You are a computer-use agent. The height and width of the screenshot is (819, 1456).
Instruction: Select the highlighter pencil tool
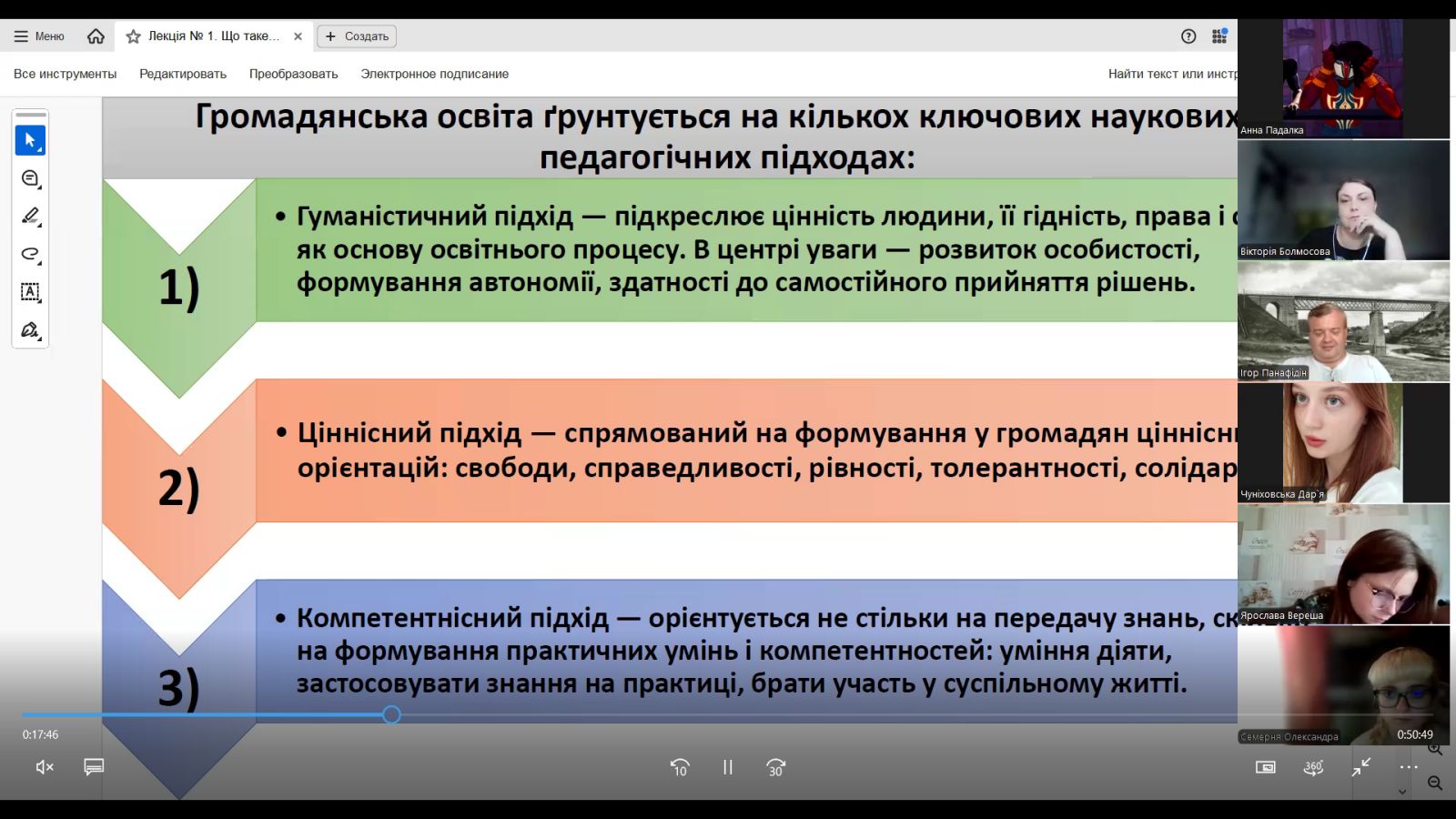click(x=30, y=216)
